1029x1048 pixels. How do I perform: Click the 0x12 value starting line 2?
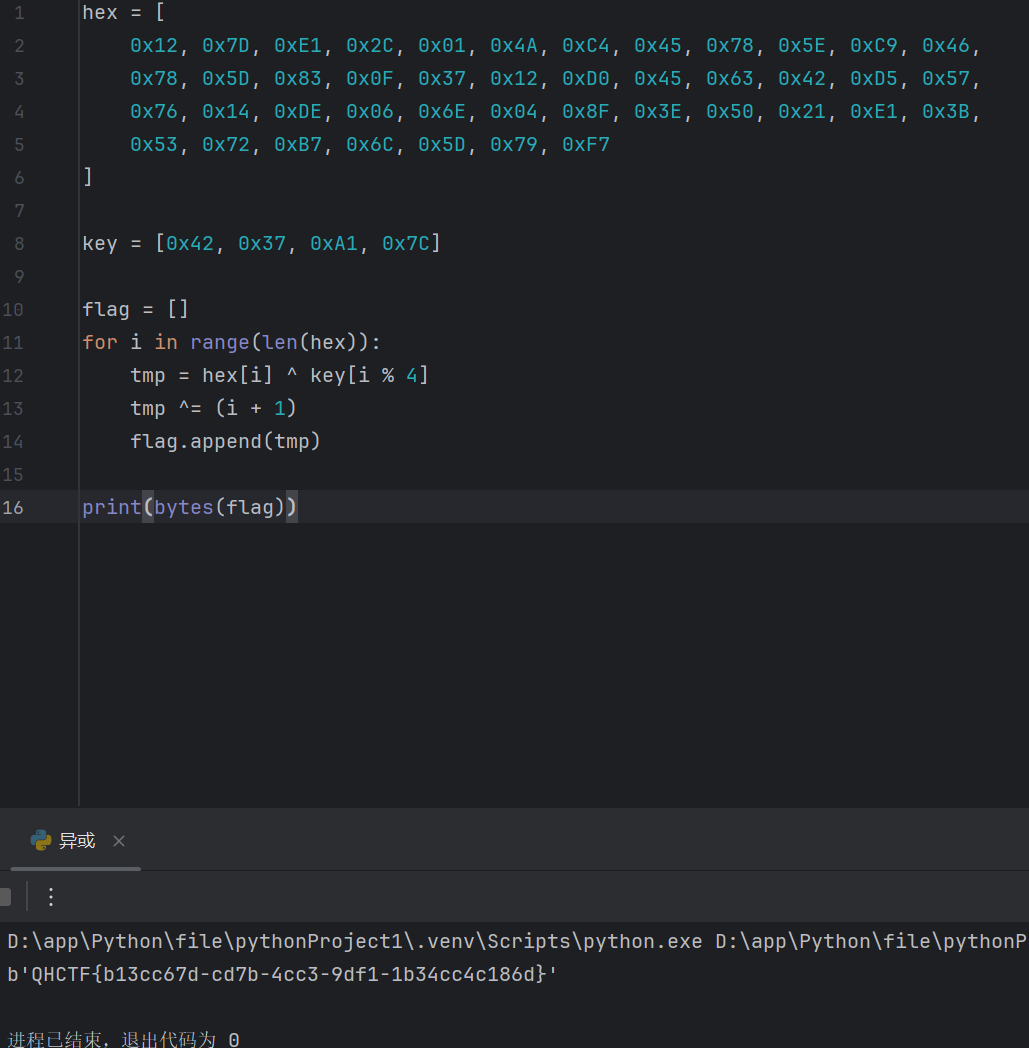click(x=154, y=46)
